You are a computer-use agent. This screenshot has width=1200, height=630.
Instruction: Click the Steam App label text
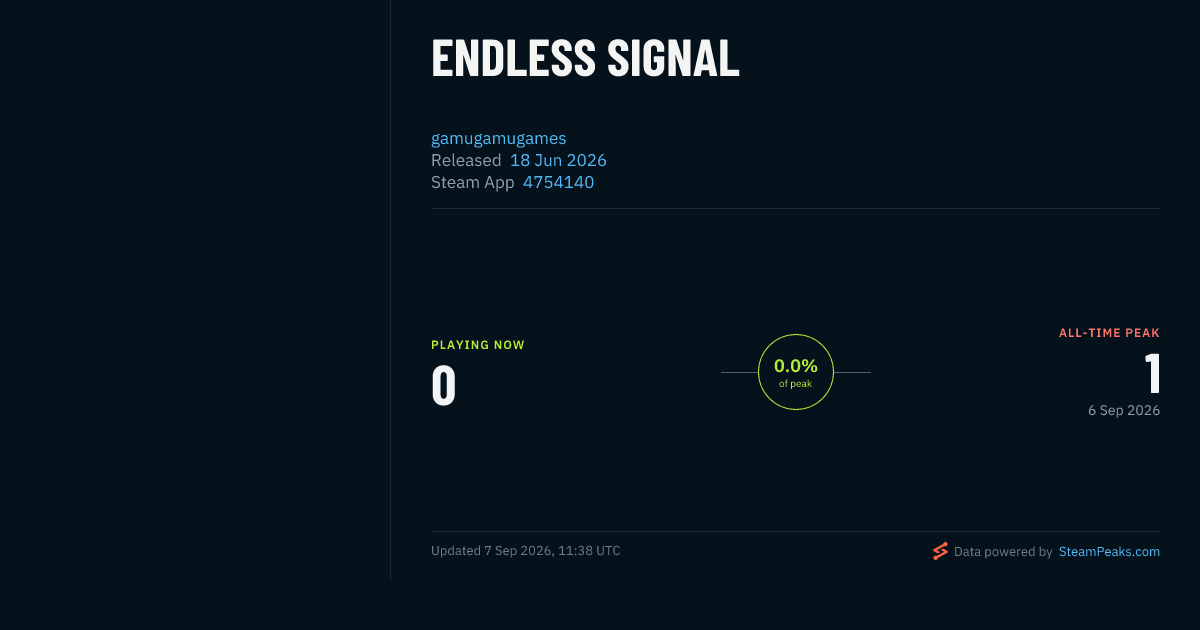pos(473,182)
